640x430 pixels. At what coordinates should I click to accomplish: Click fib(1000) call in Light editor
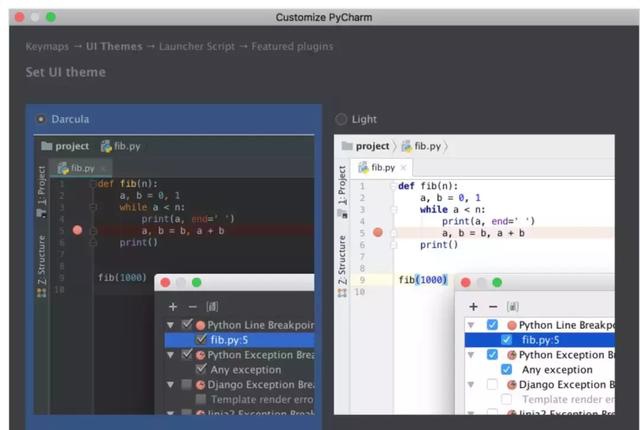click(x=423, y=280)
